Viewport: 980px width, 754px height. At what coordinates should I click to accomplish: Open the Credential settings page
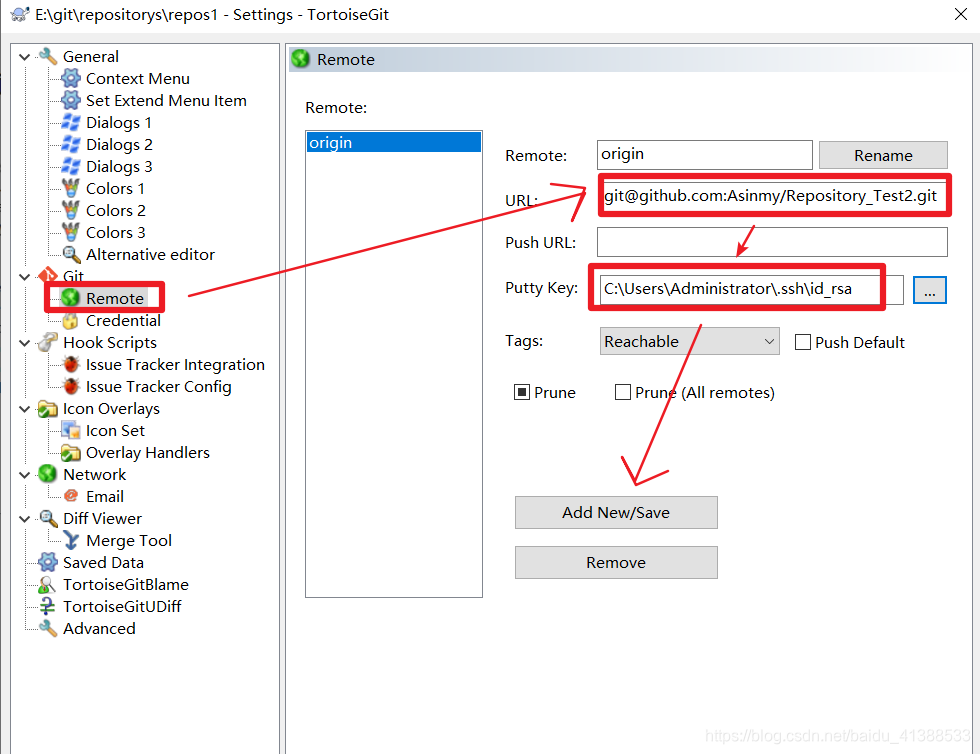[123, 320]
